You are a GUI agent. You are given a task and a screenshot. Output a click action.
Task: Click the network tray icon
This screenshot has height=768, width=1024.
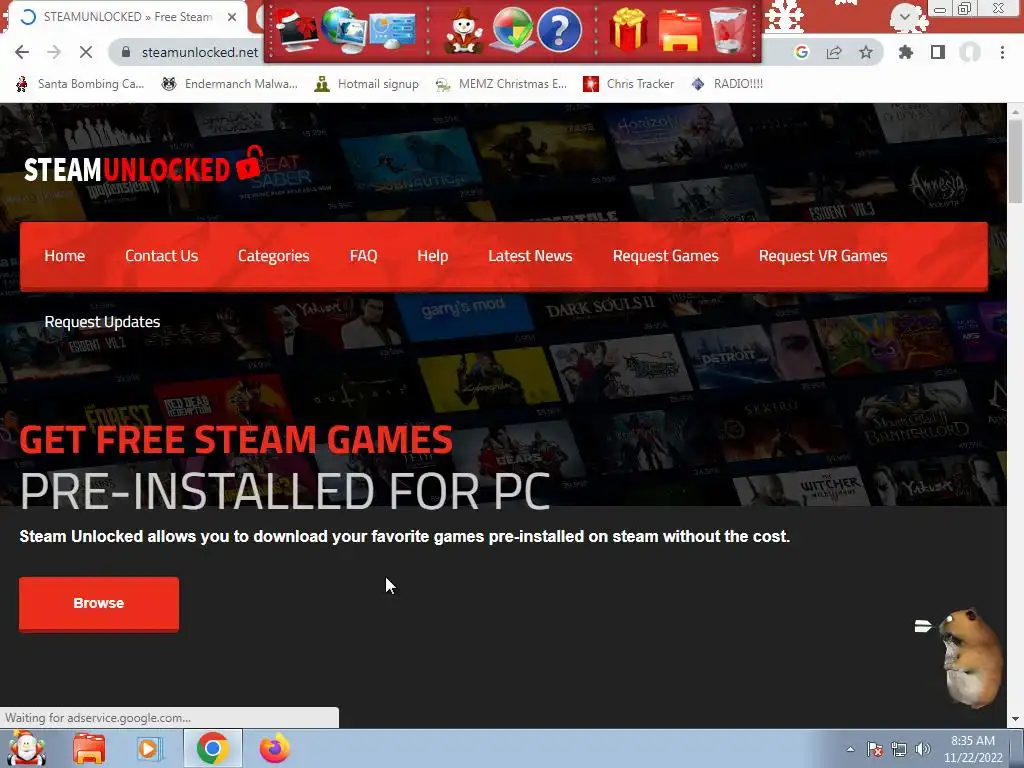(x=899, y=749)
